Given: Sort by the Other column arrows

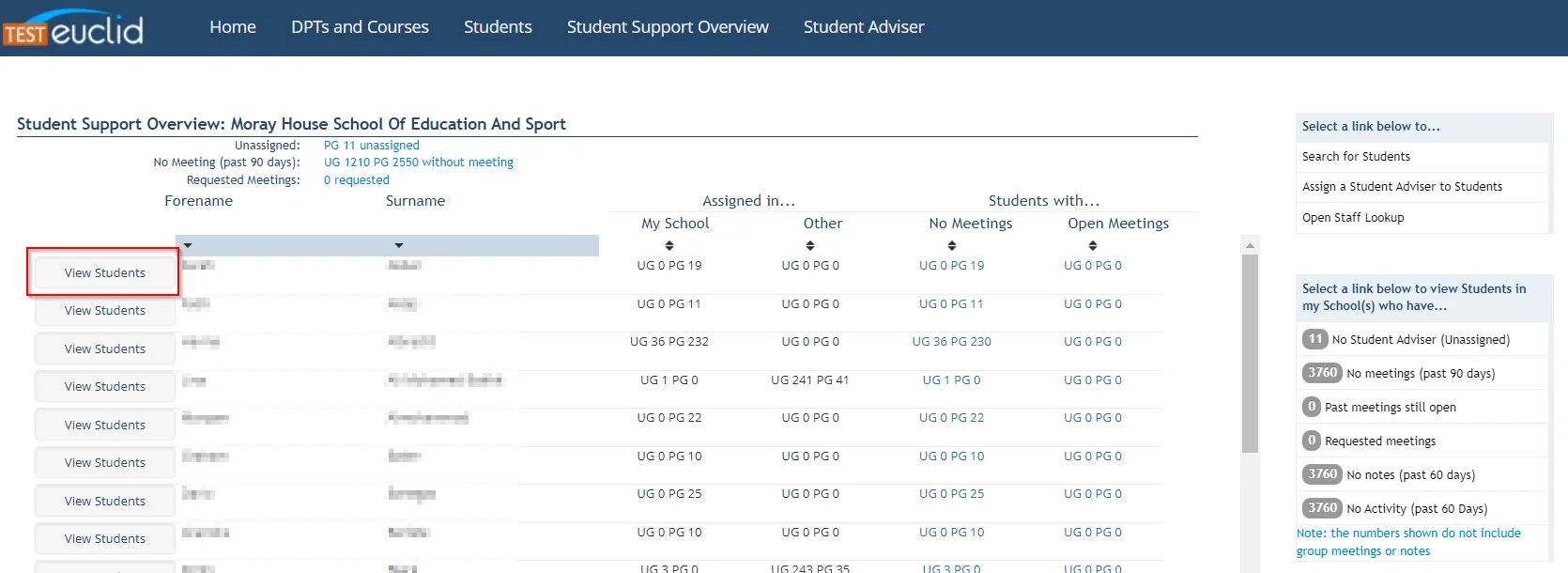Looking at the screenshot, I should [810, 246].
